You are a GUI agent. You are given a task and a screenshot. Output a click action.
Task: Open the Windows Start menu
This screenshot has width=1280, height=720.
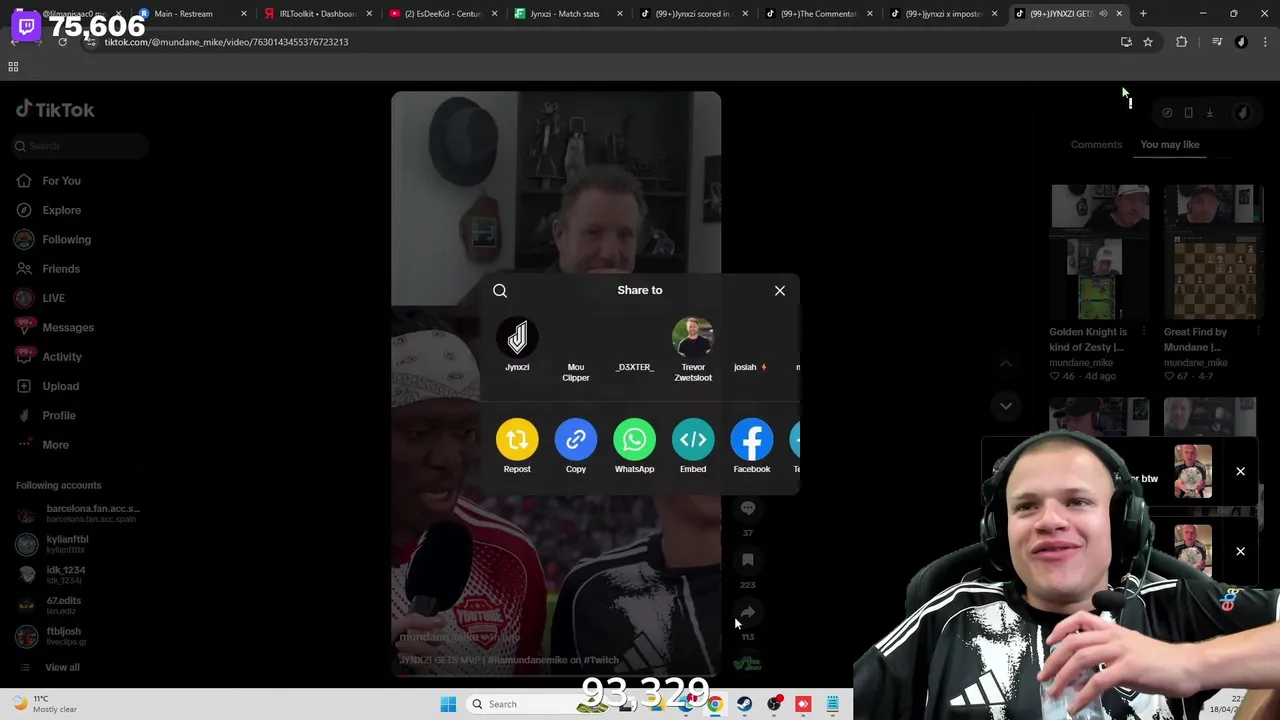pos(447,704)
